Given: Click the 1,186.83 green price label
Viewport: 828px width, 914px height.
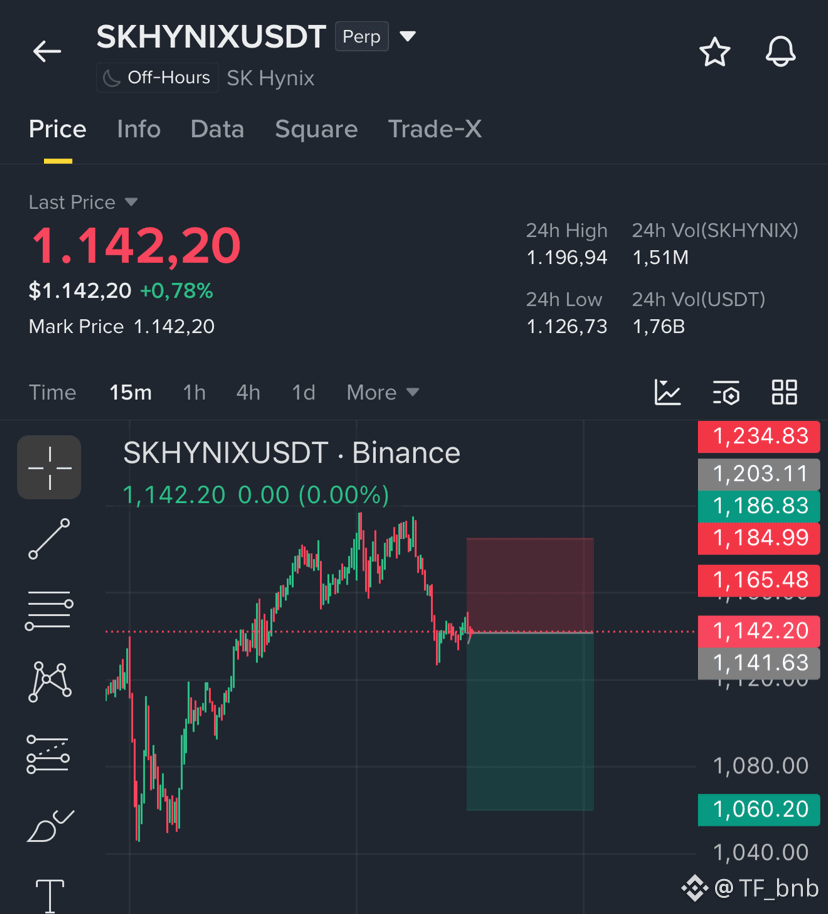Looking at the screenshot, I should coord(759,506).
